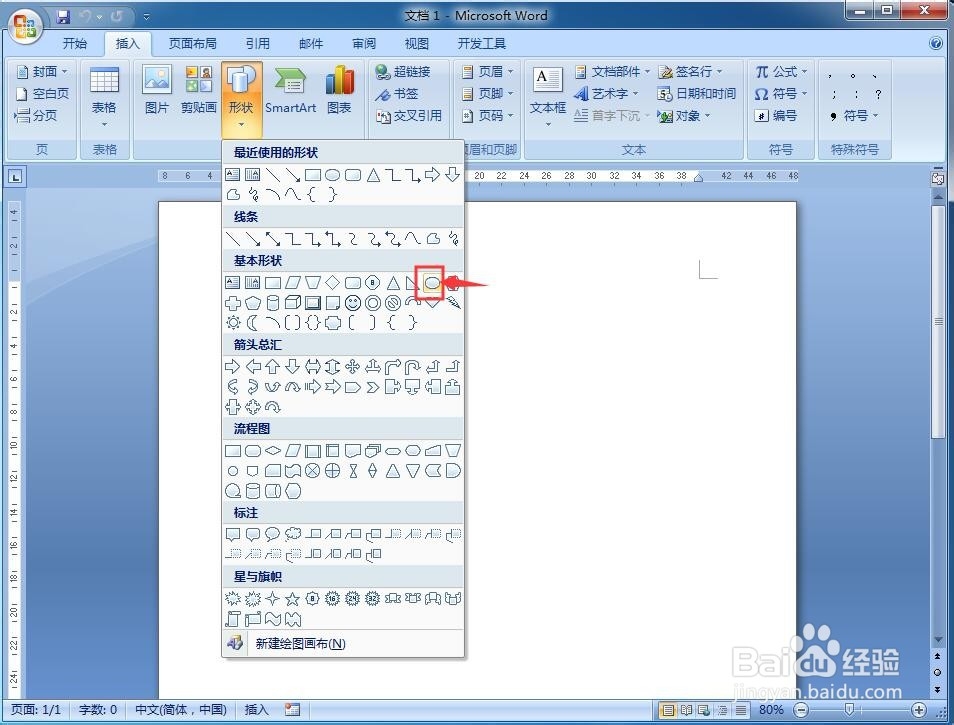Image resolution: width=954 pixels, height=725 pixels.
Task: Open the References tab
Action: (257, 43)
